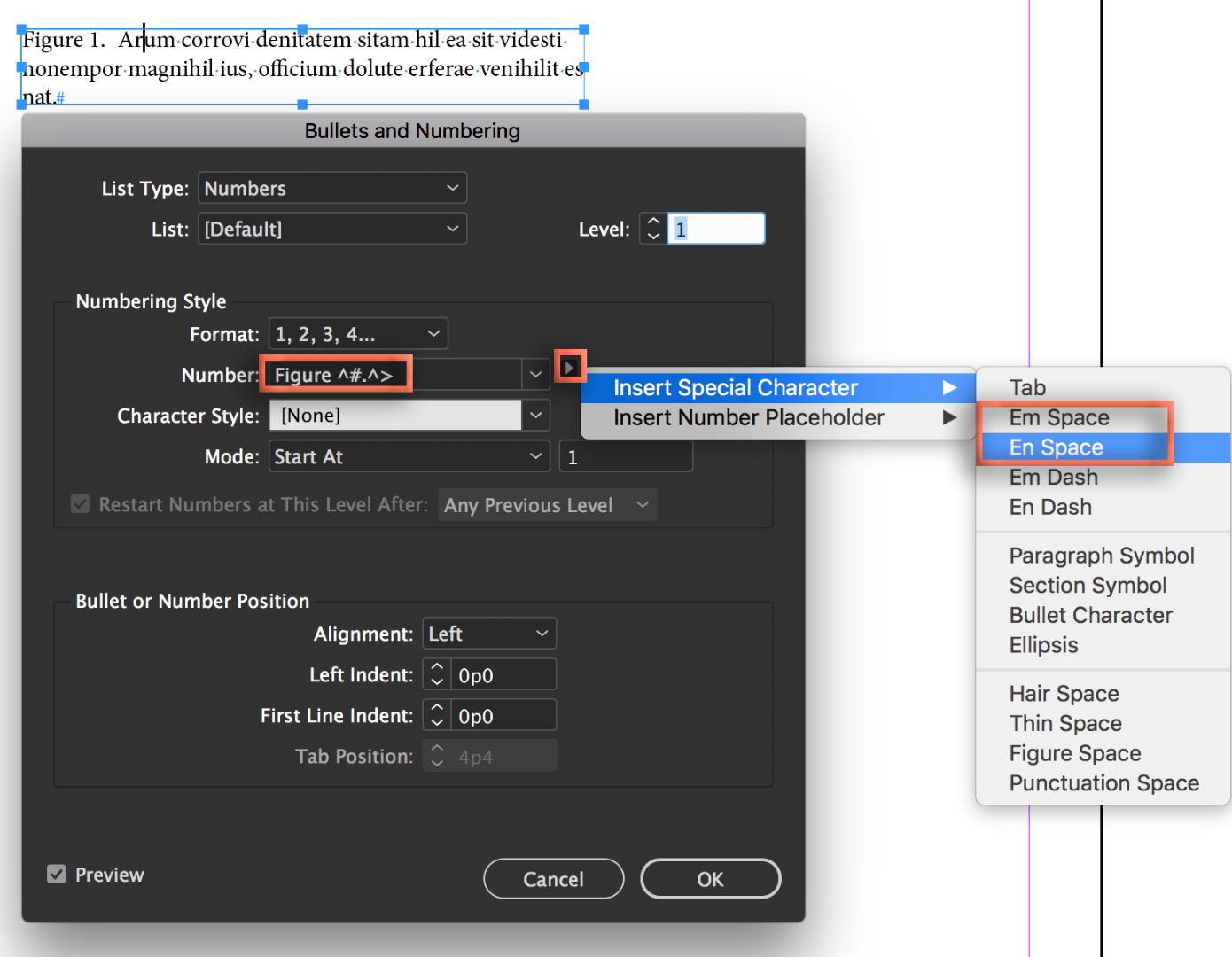Click the Tab Position stepper arrows
This screenshot has height=957, width=1232.
click(x=437, y=756)
